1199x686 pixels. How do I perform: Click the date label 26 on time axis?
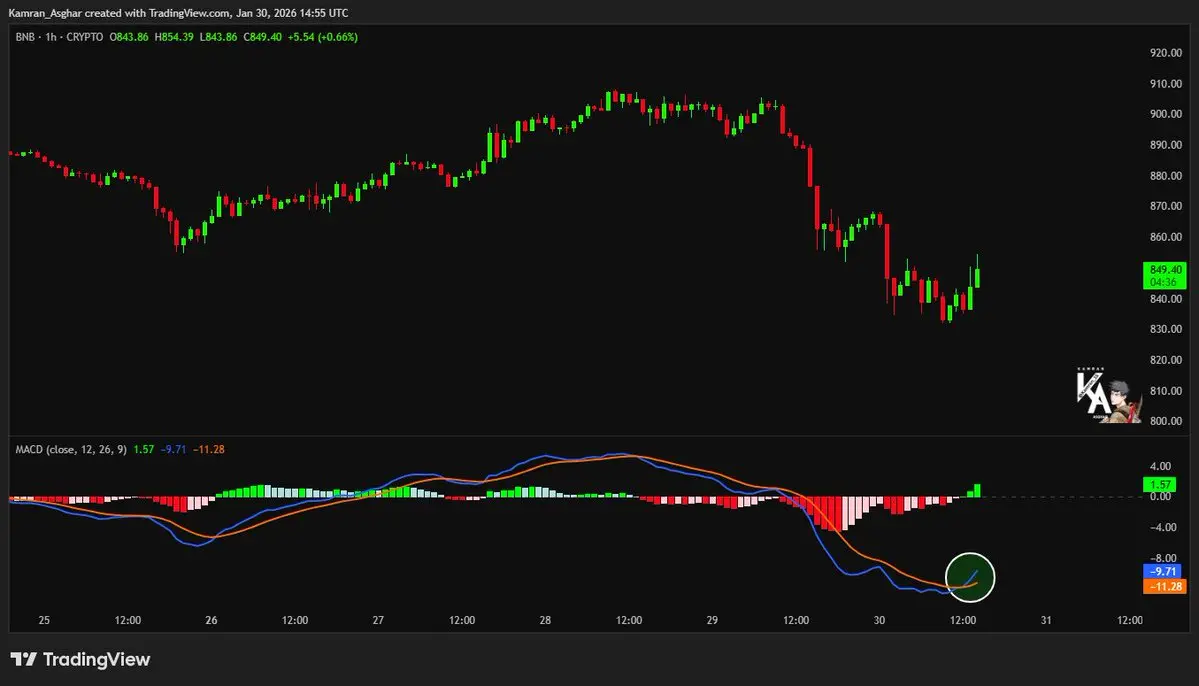click(211, 620)
